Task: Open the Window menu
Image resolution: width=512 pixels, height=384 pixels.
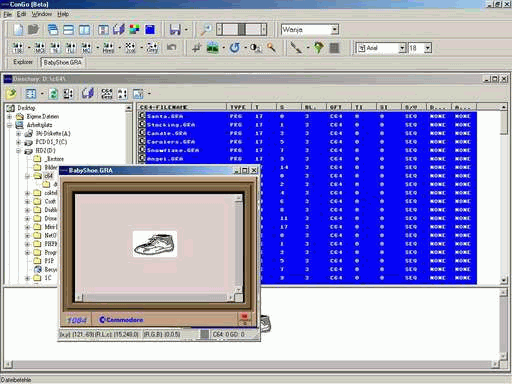Action: tap(42, 14)
